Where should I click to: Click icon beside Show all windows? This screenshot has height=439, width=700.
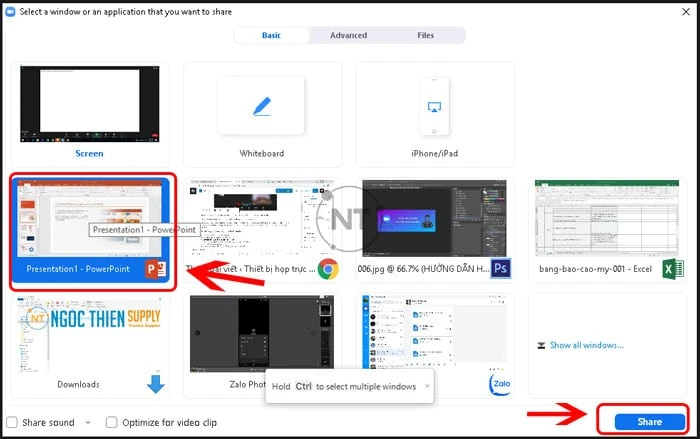coord(541,345)
